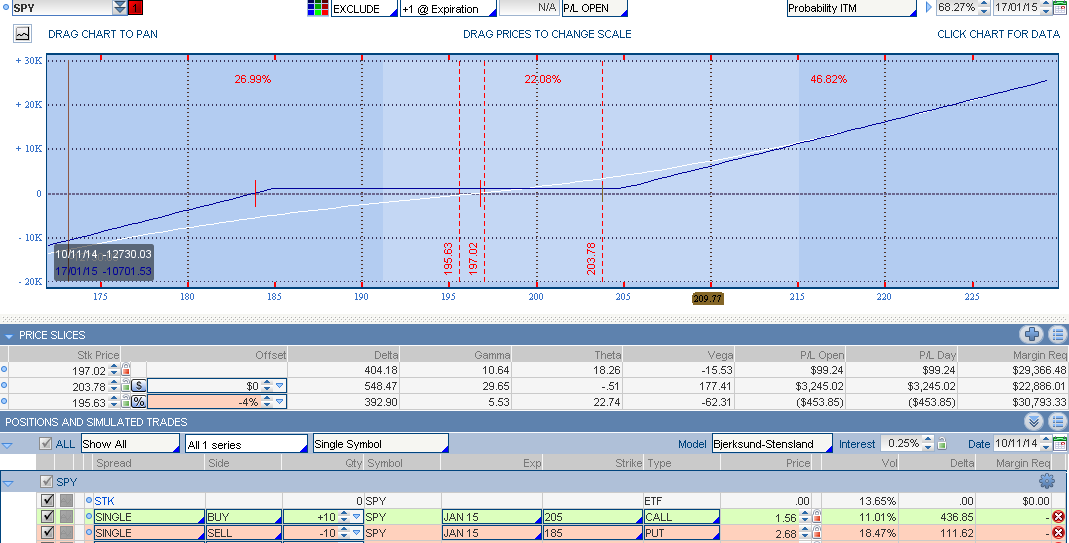Open the Probability ITM dropdown
The width and height of the screenshot is (1069, 543).
click(851, 9)
